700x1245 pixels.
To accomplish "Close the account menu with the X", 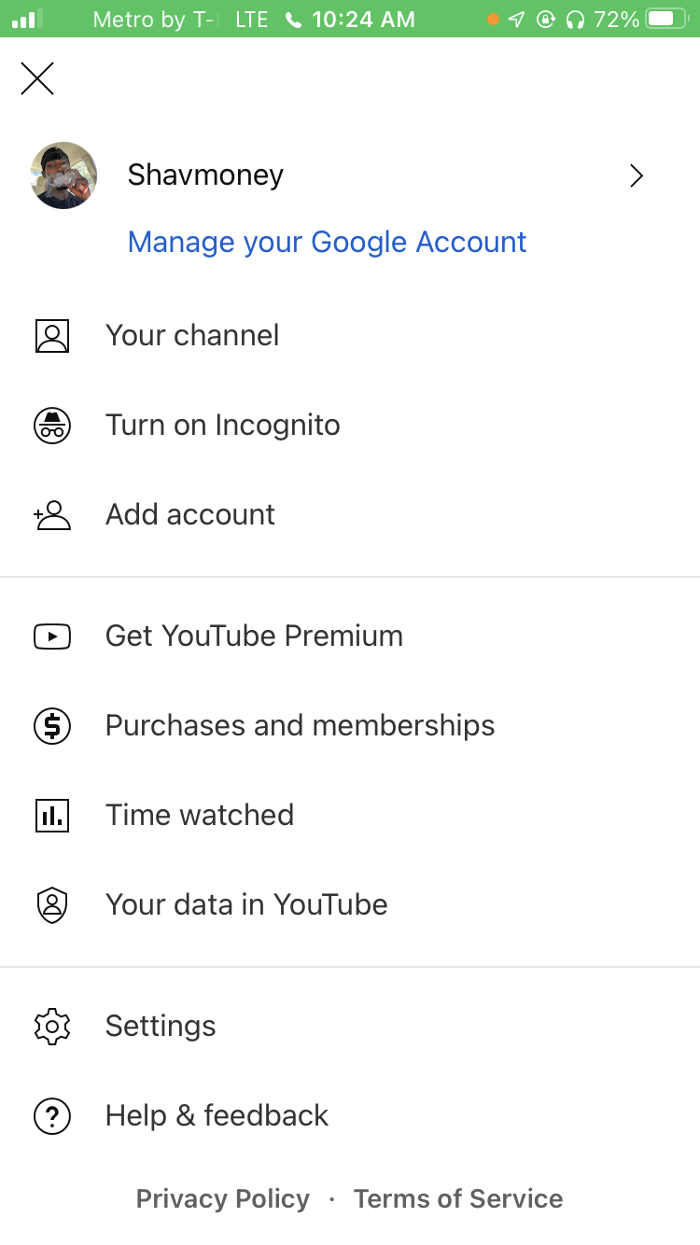I will (x=38, y=78).
